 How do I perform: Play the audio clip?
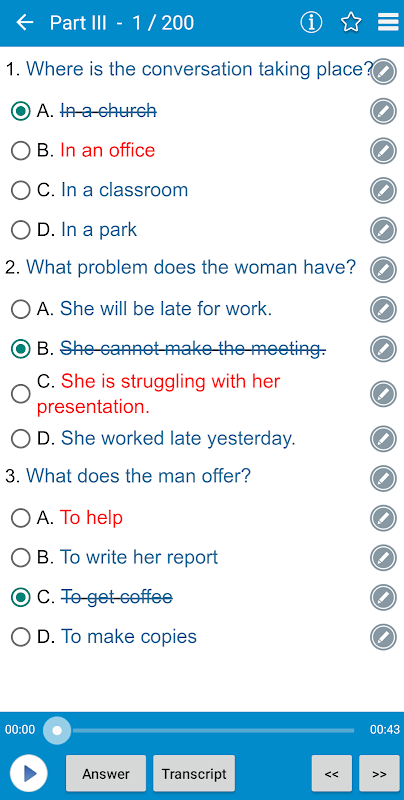(29, 773)
